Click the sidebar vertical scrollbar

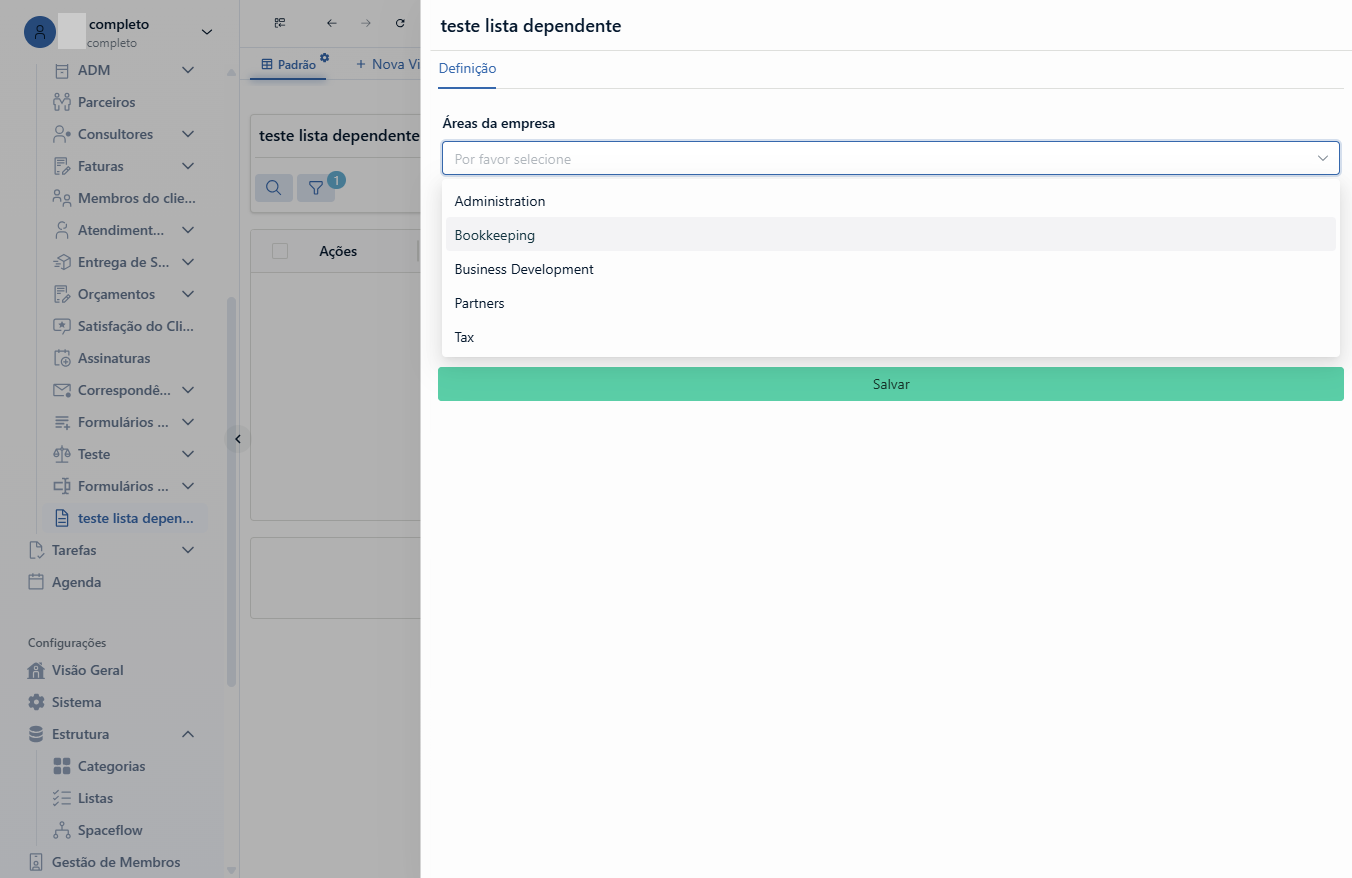click(x=232, y=491)
